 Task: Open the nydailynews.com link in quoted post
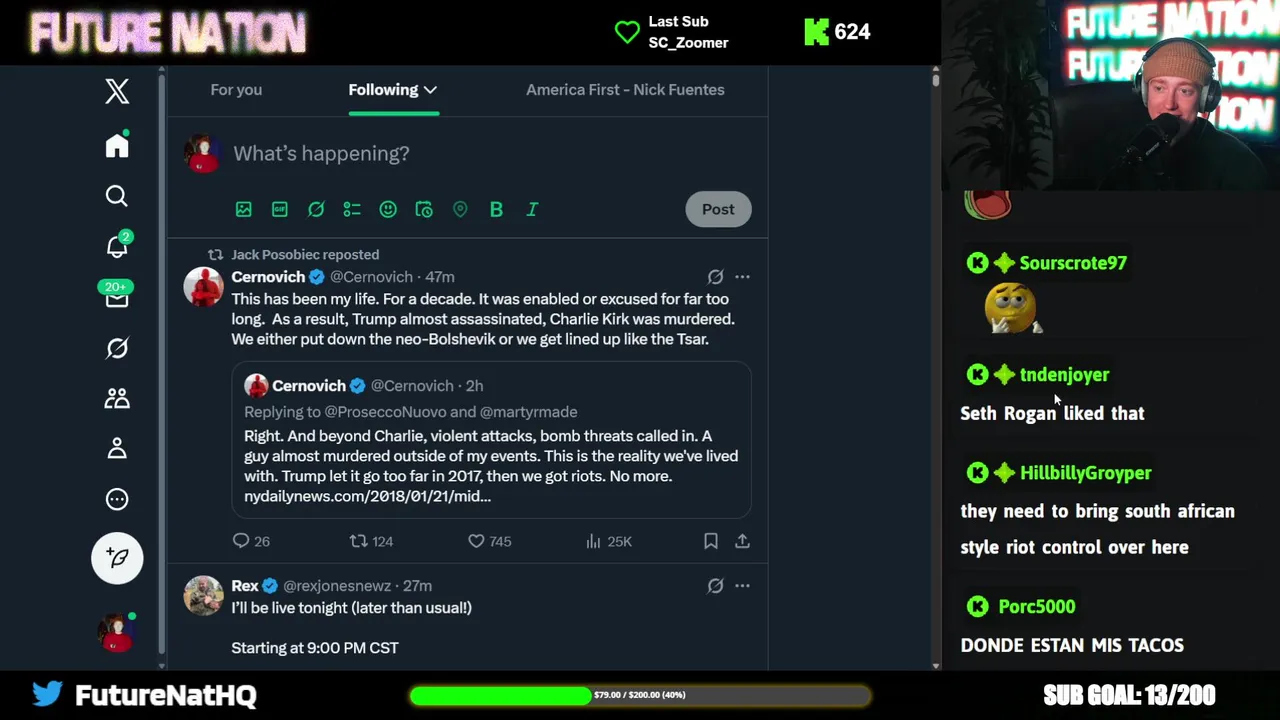[x=367, y=496]
